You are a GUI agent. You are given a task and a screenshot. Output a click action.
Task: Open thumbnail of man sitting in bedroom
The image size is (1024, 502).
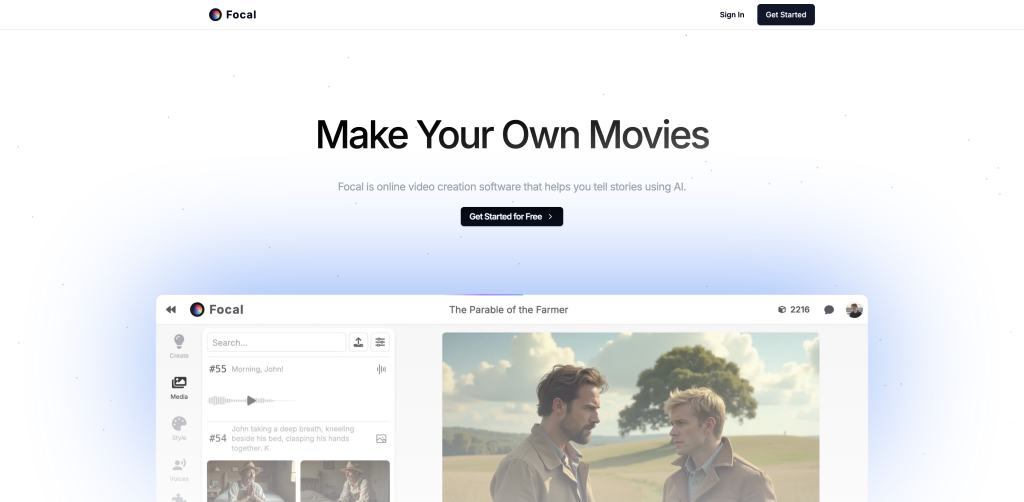point(345,481)
